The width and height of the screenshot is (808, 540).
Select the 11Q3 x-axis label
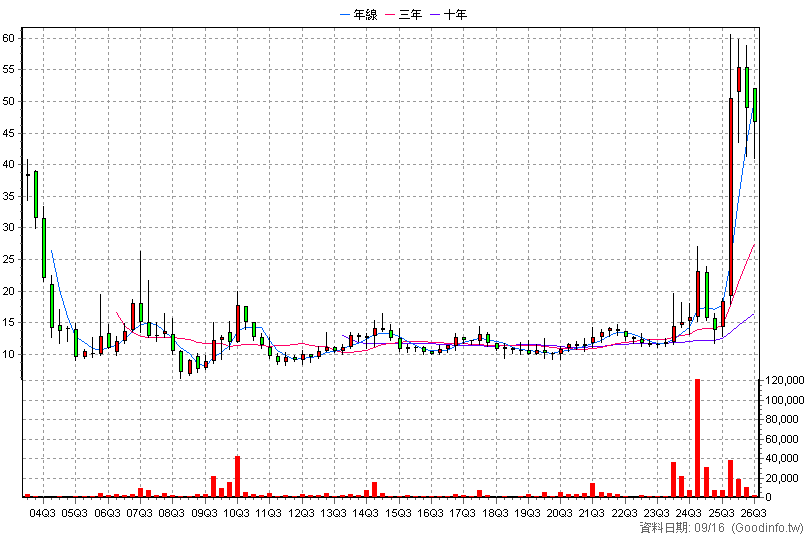pyautogui.click(x=268, y=513)
